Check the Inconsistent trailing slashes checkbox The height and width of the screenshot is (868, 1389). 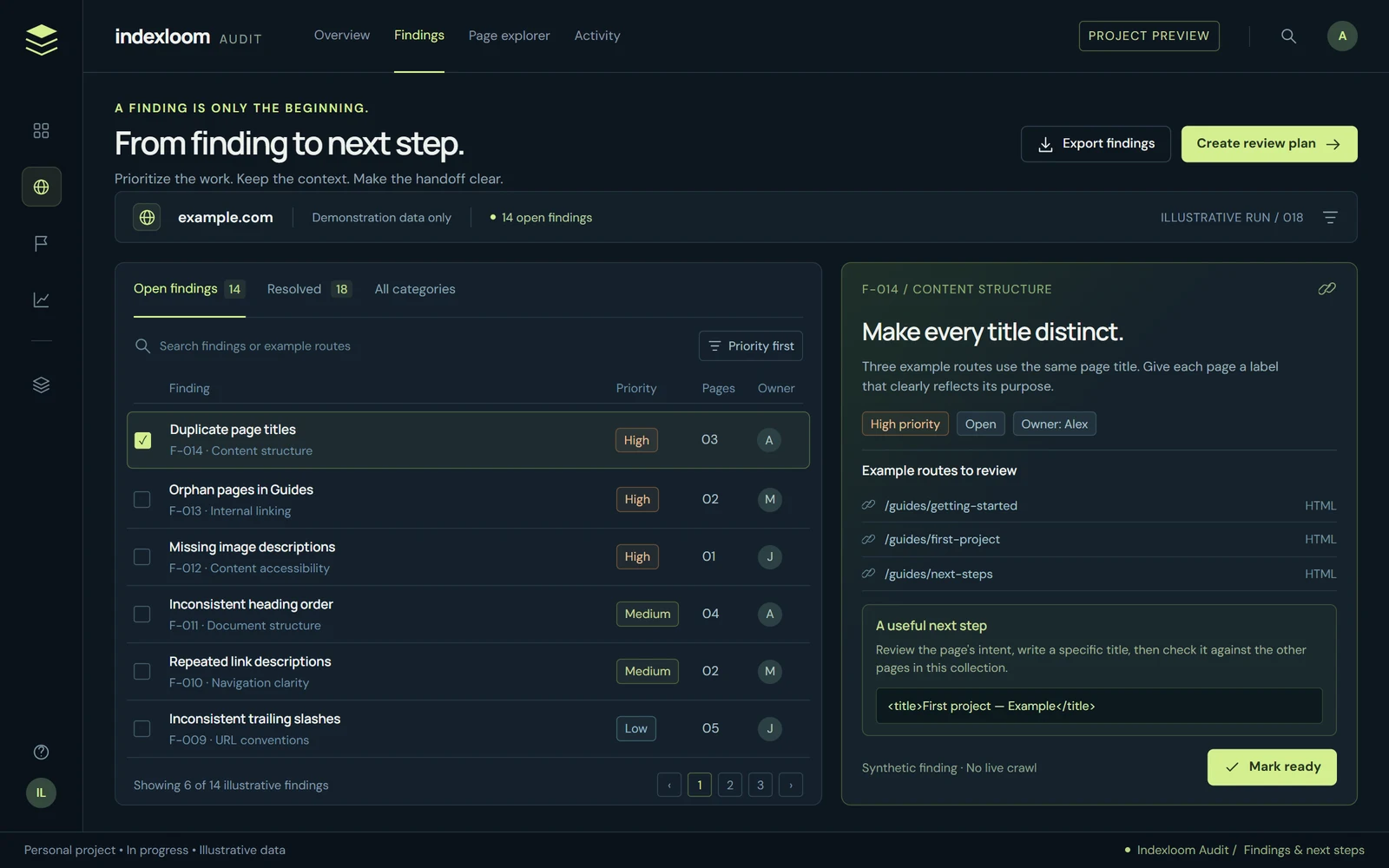click(142, 728)
